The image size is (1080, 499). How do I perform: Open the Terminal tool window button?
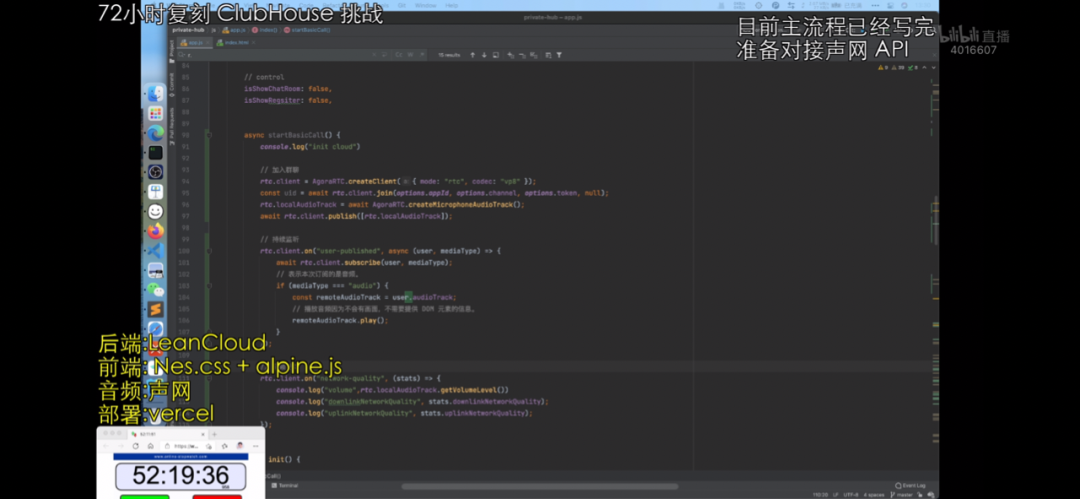coord(284,485)
